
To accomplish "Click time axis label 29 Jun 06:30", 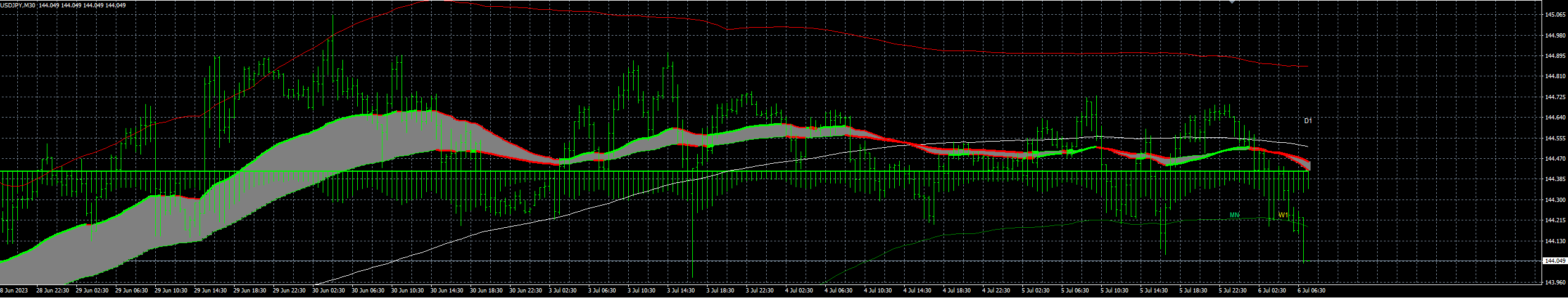I will click(x=131, y=290).
